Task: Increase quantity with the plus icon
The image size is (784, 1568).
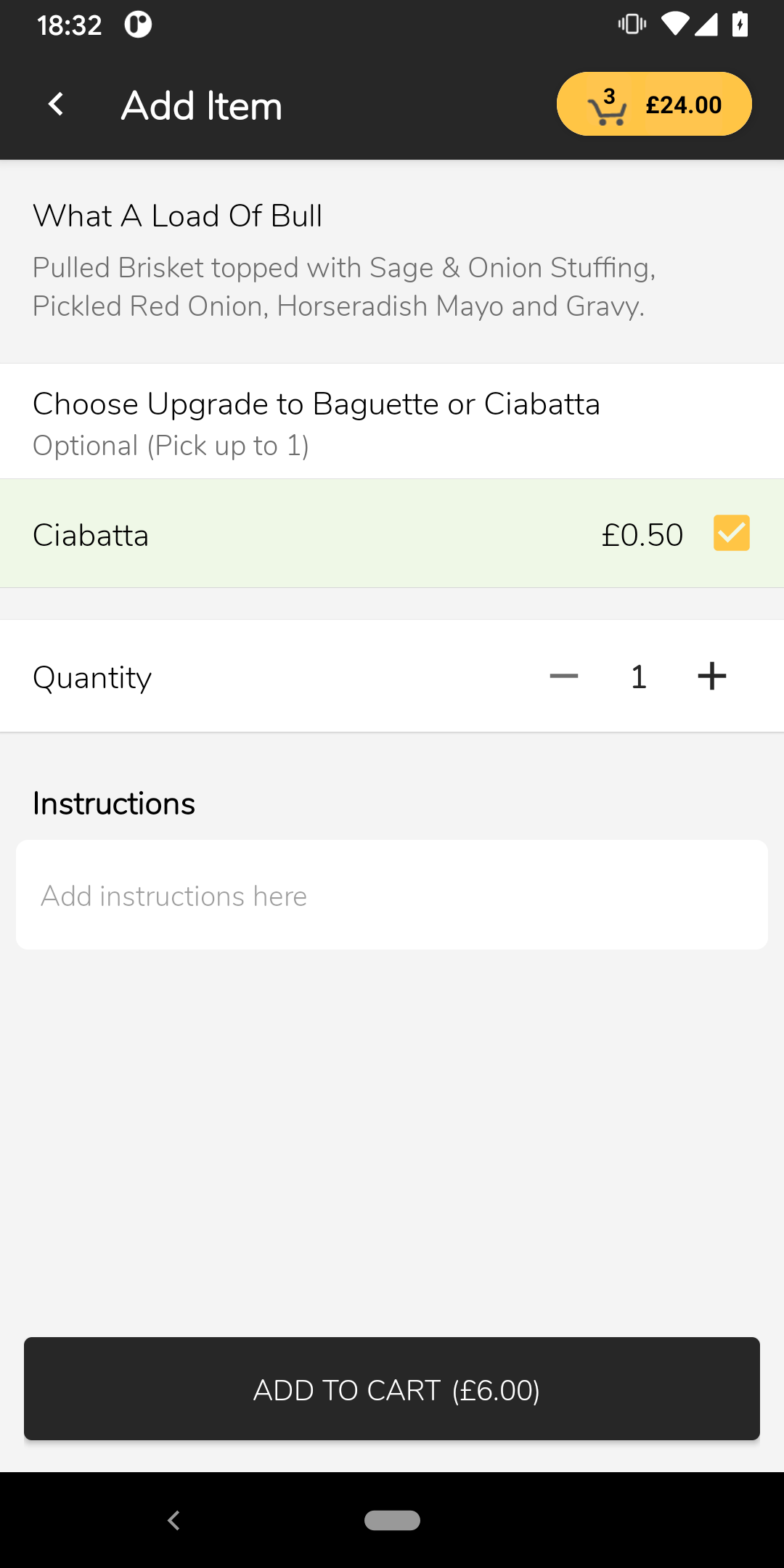Action: 712,677
